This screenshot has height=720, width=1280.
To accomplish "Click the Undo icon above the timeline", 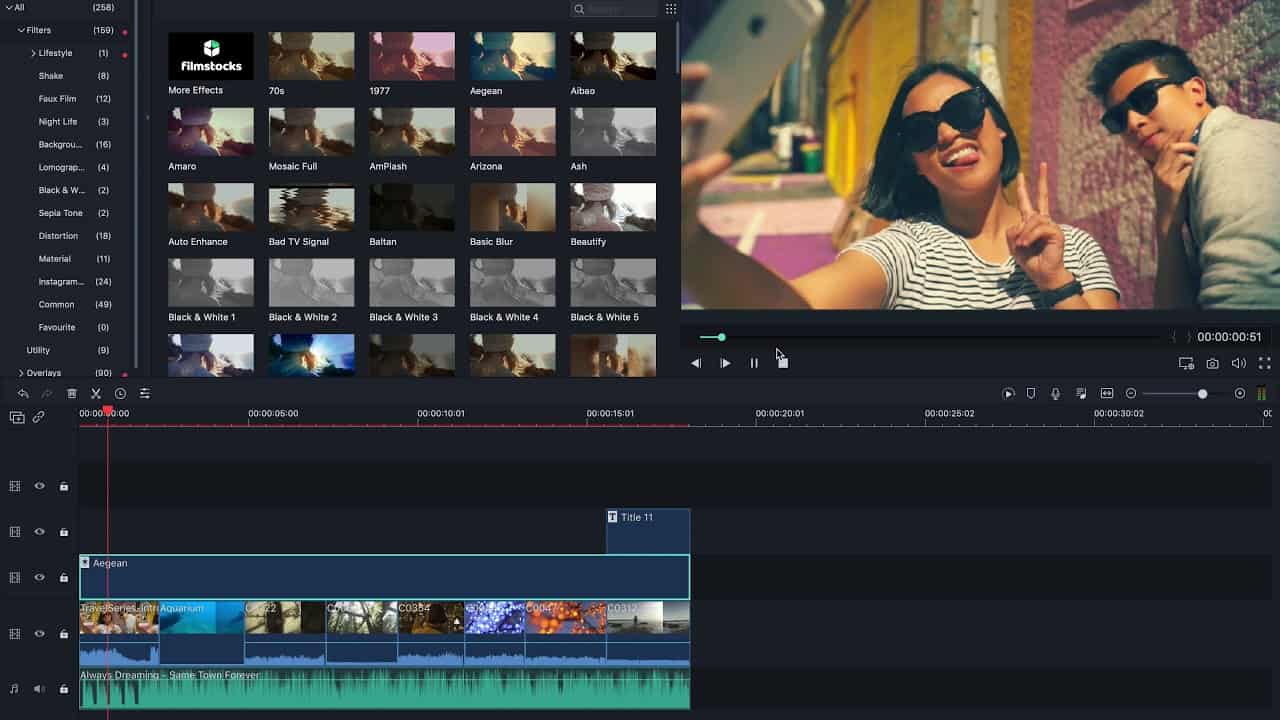I will 24,393.
